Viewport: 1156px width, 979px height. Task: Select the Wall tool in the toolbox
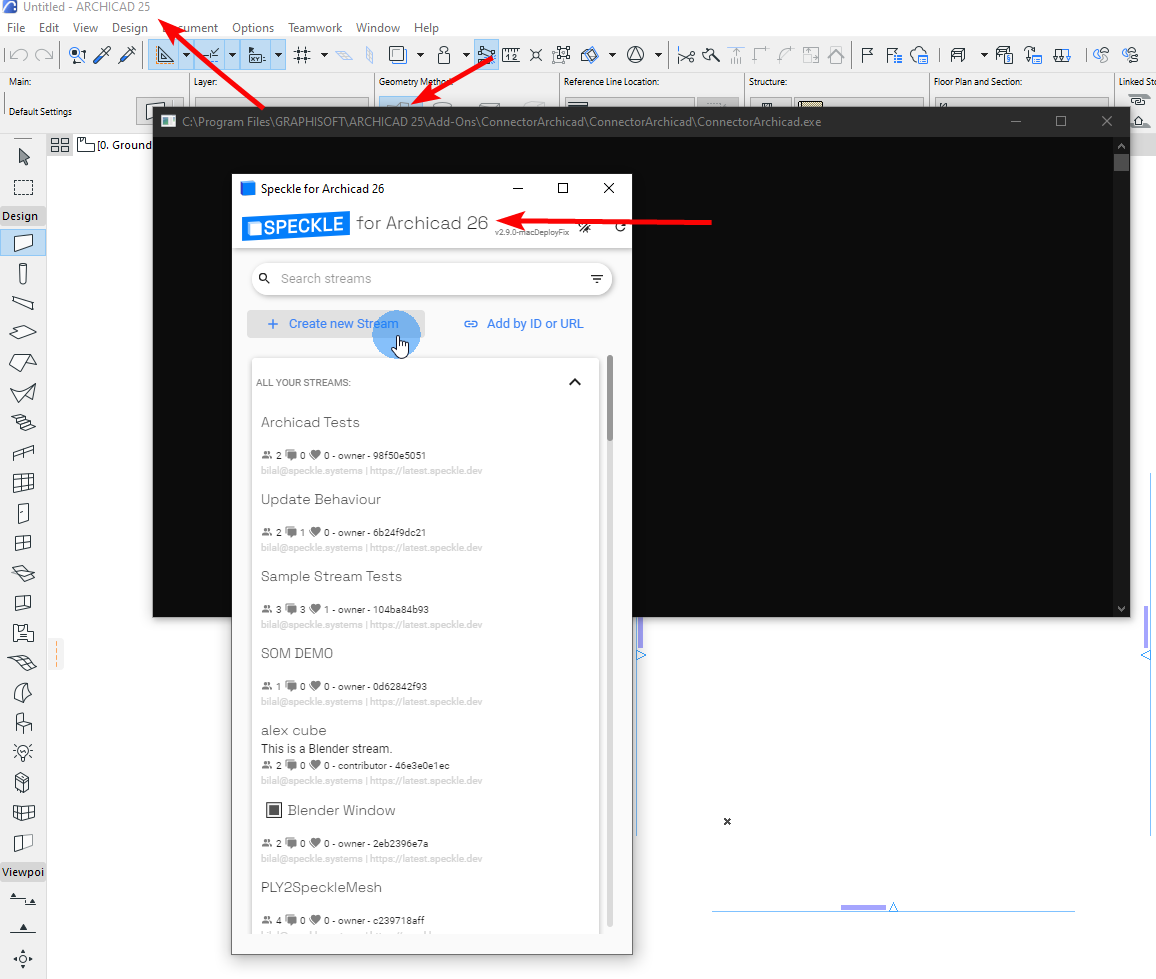tap(23, 242)
